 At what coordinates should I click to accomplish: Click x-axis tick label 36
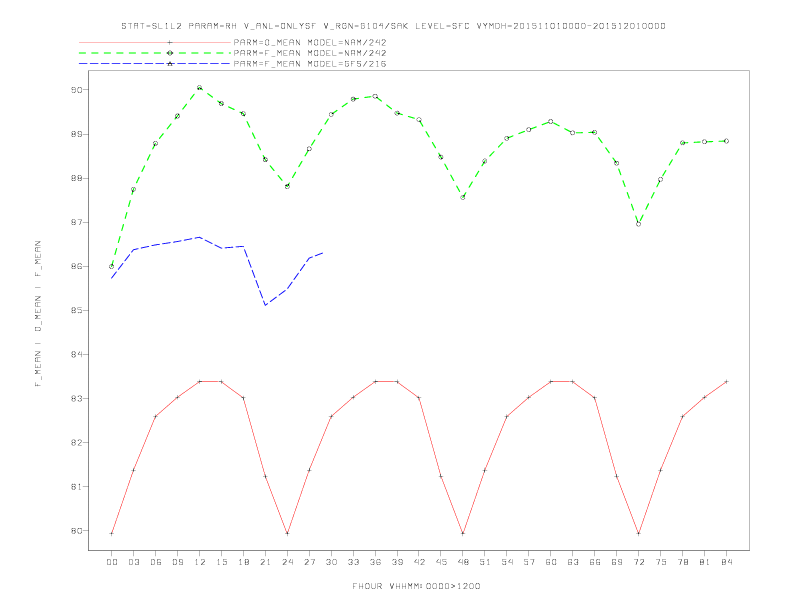point(375,562)
